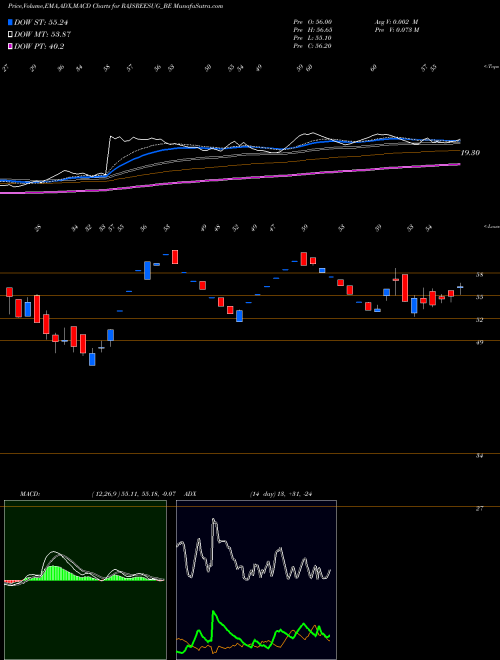Click the 19.30 EMA price label
This screenshot has height=660, width=500.
click(x=470, y=153)
